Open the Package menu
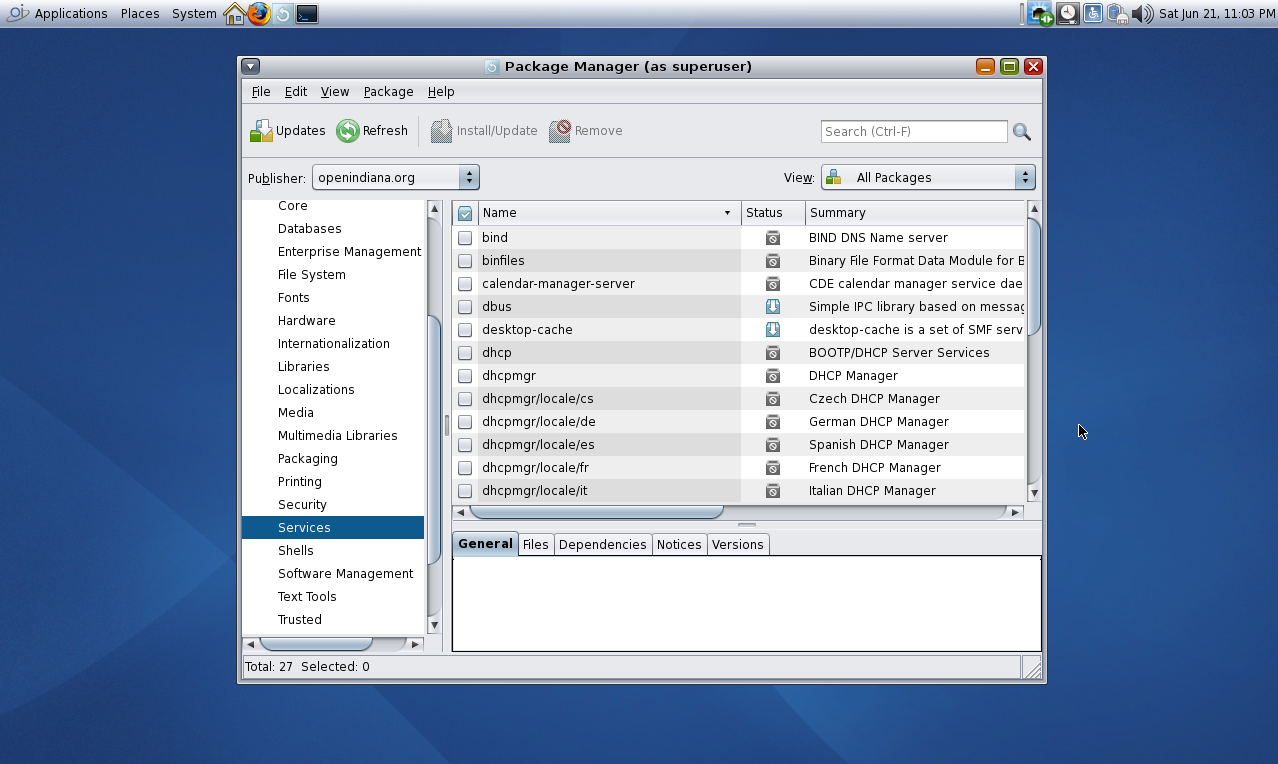Image resolution: width=1278 pixels, height=764 pixels. [388, 91]
